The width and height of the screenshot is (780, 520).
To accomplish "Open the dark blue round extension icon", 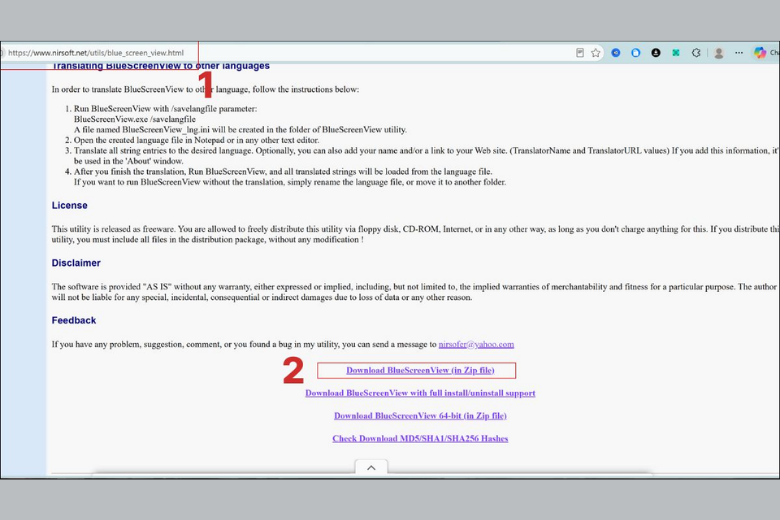I will pyautogui.click(x=616, y=53).
